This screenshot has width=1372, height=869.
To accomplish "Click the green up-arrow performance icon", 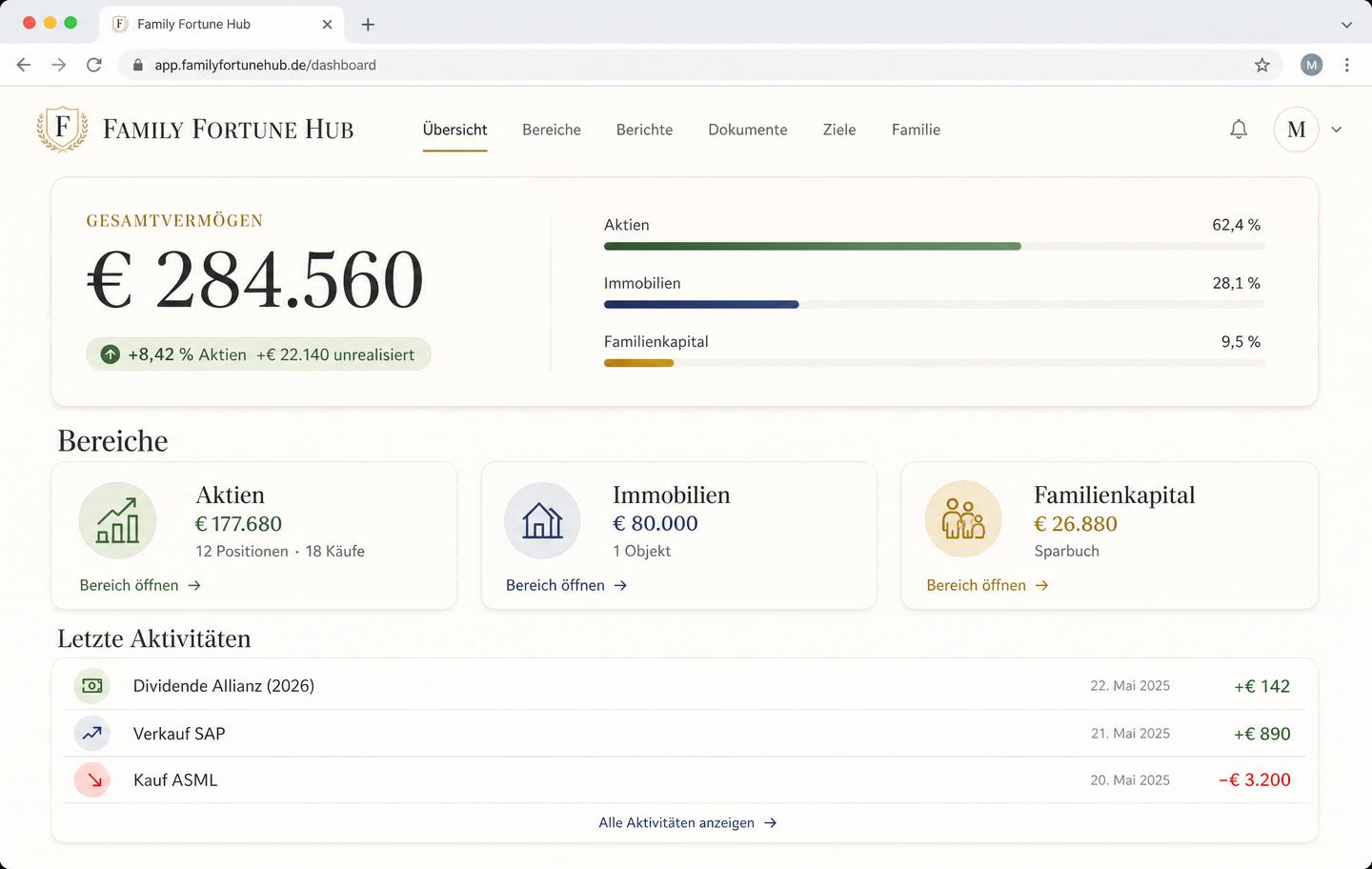I will (111, 354).
